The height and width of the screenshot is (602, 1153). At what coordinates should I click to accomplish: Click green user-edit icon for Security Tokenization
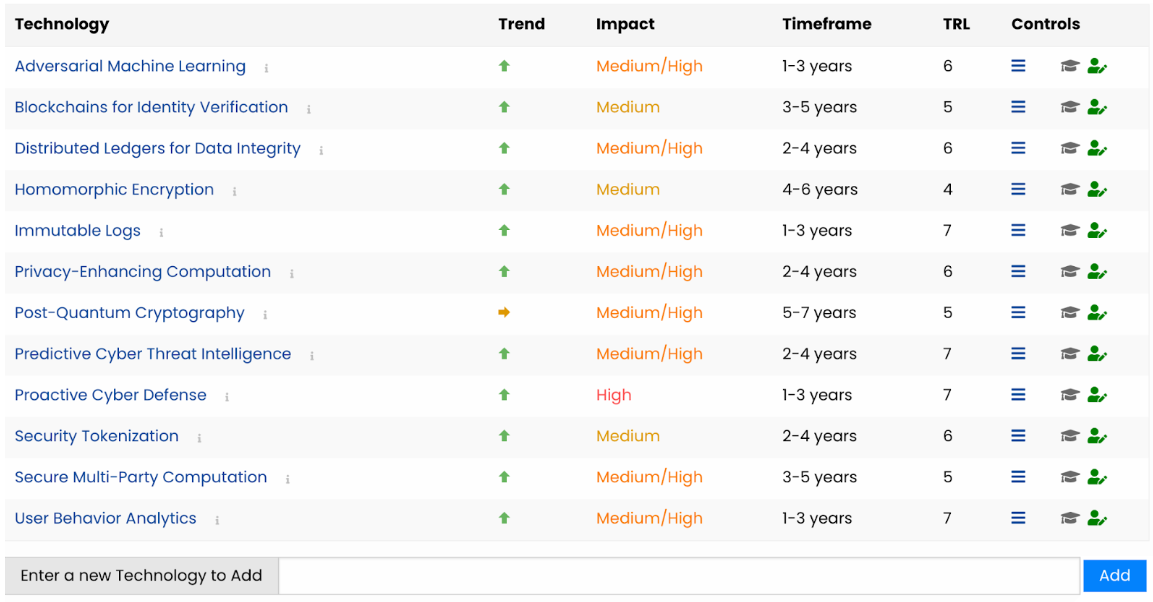click(1097, 436)
